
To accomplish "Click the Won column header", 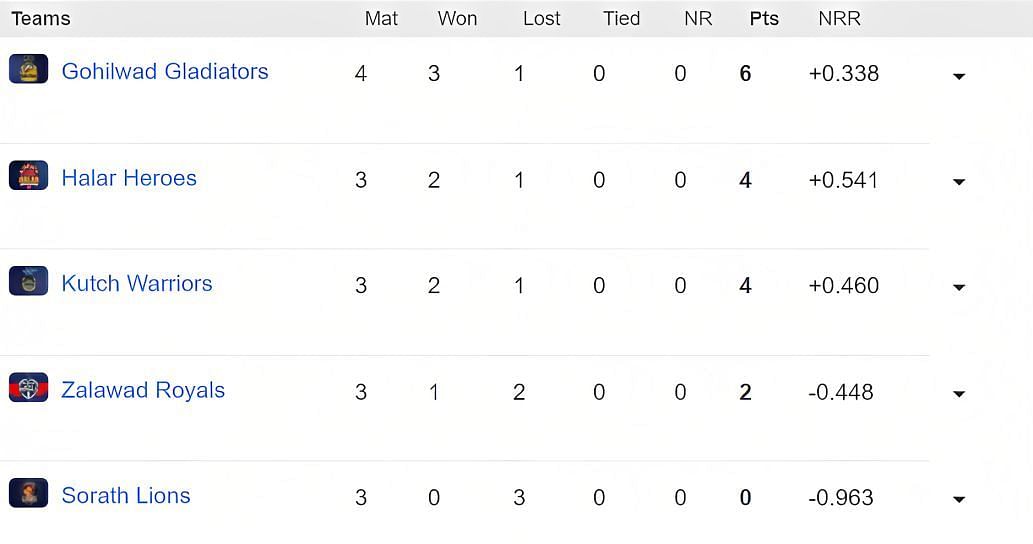I will pos(457,18).
